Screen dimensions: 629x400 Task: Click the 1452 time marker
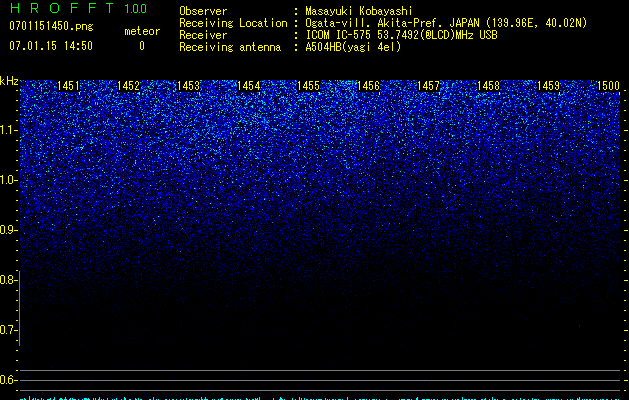click(x=128, y=86)
